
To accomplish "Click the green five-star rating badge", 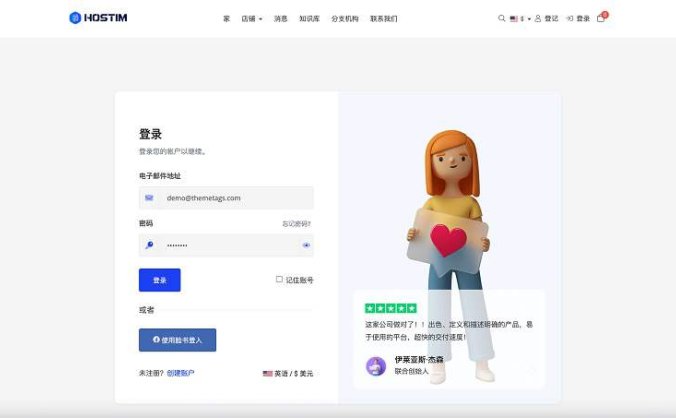I will click(x=391, y=308).
